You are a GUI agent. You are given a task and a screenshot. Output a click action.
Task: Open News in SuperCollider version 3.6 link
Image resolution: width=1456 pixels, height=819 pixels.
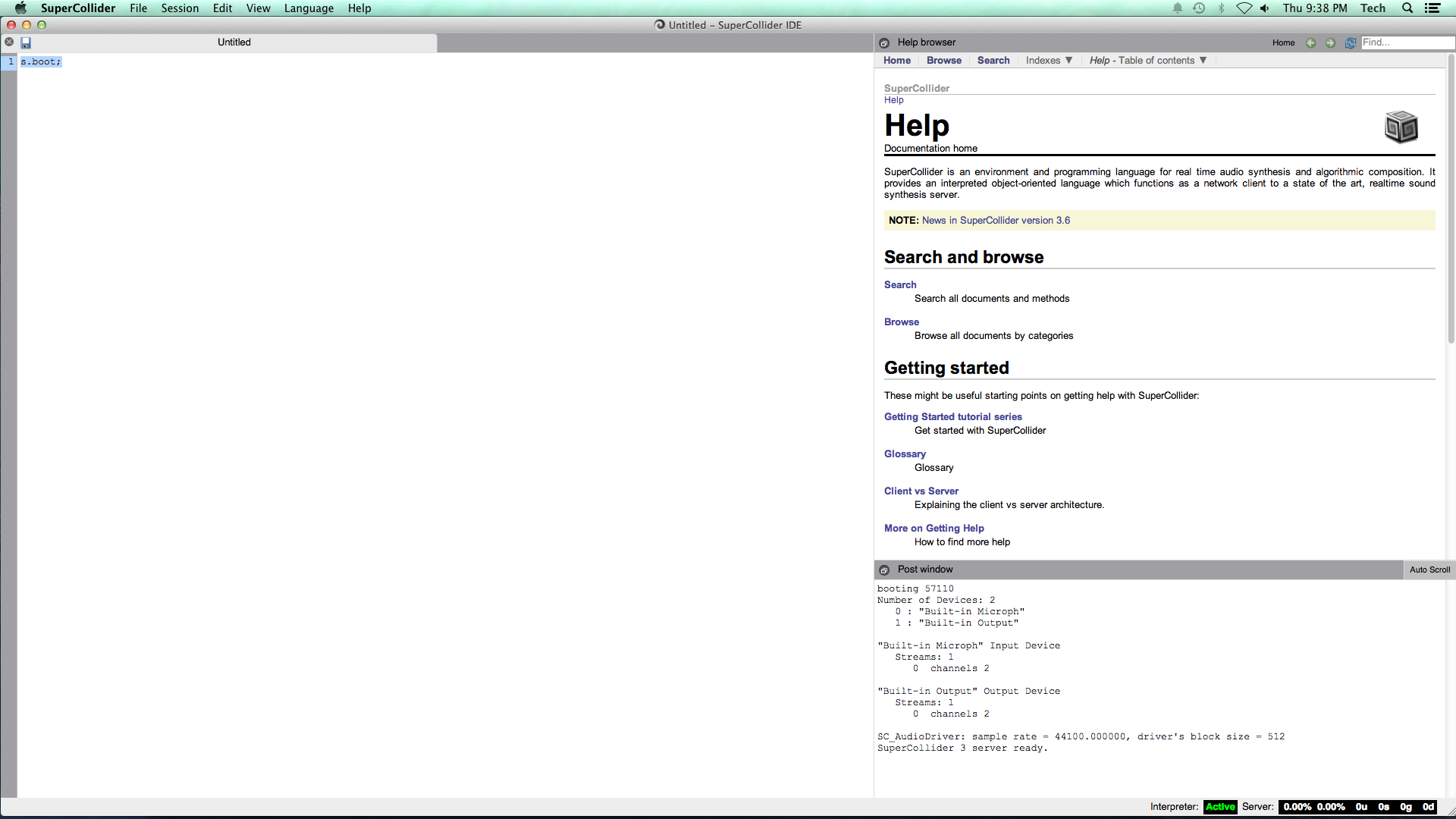(x=996, y=221)
